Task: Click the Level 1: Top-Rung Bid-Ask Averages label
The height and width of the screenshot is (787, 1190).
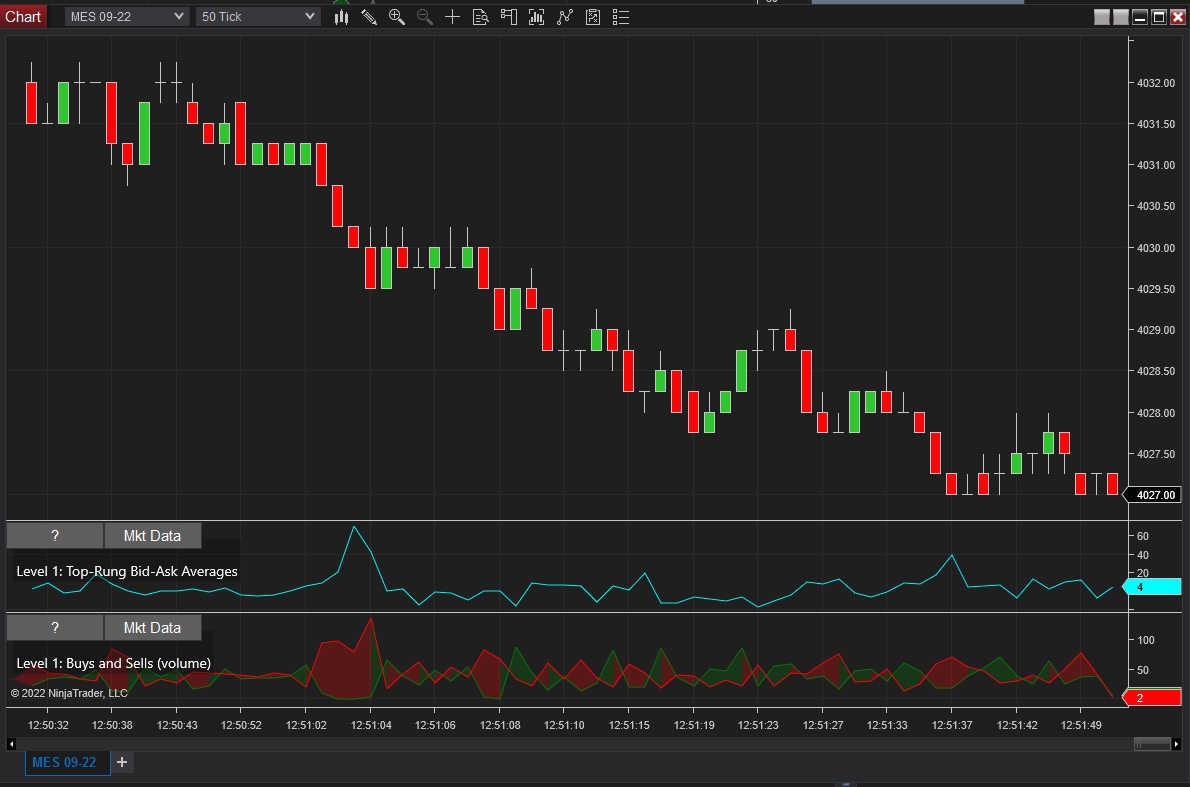Action: pyautogui.click(x=127, y=571)
